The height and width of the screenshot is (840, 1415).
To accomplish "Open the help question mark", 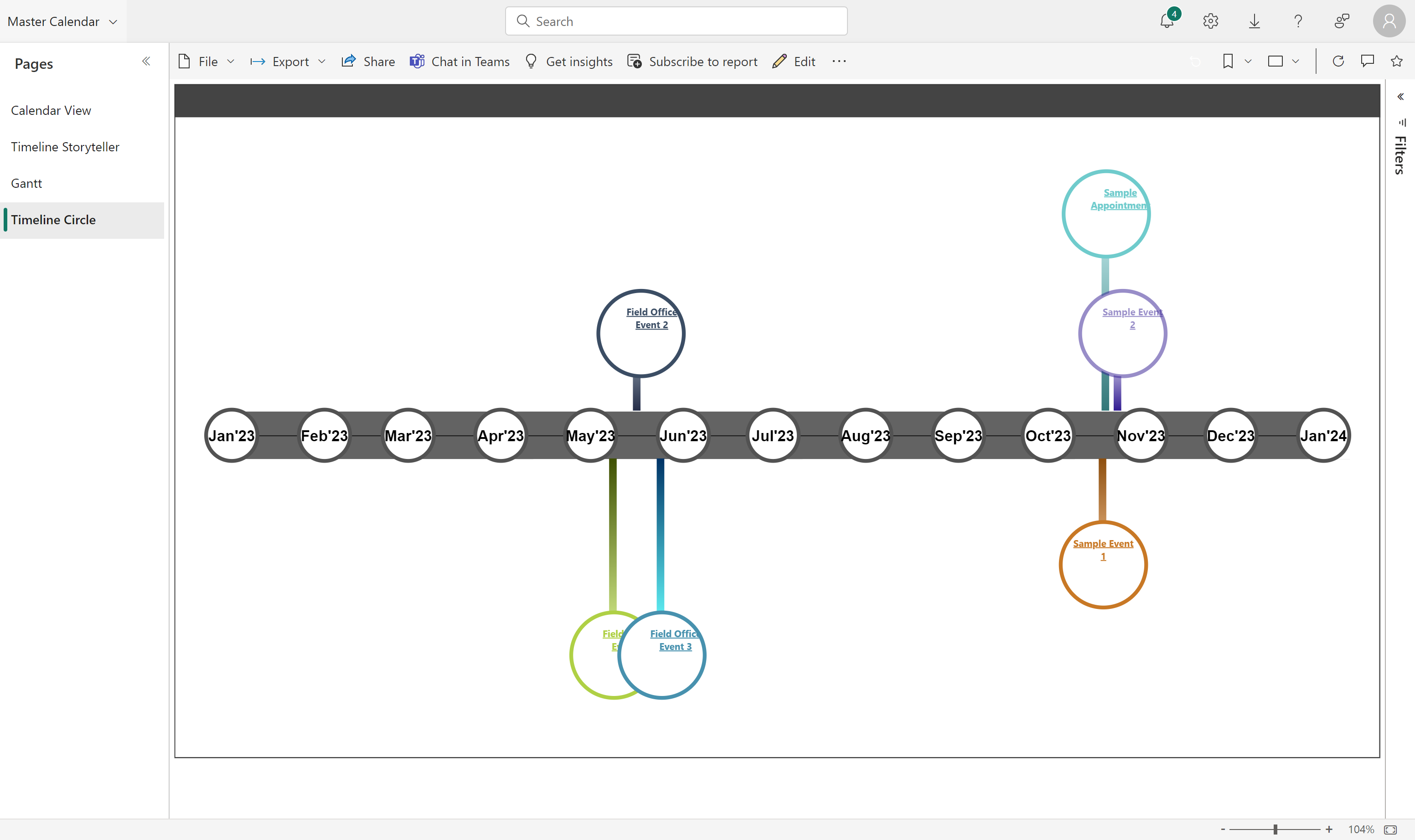I will pos(1298,21).
